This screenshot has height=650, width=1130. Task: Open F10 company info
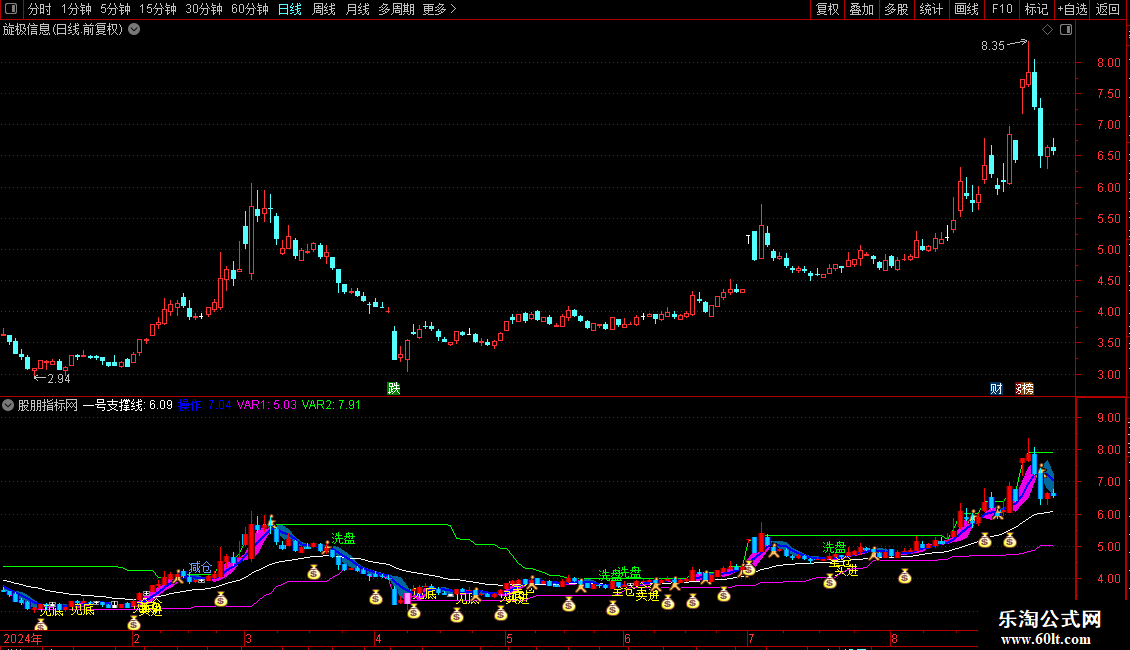[x=1002, y=9]
